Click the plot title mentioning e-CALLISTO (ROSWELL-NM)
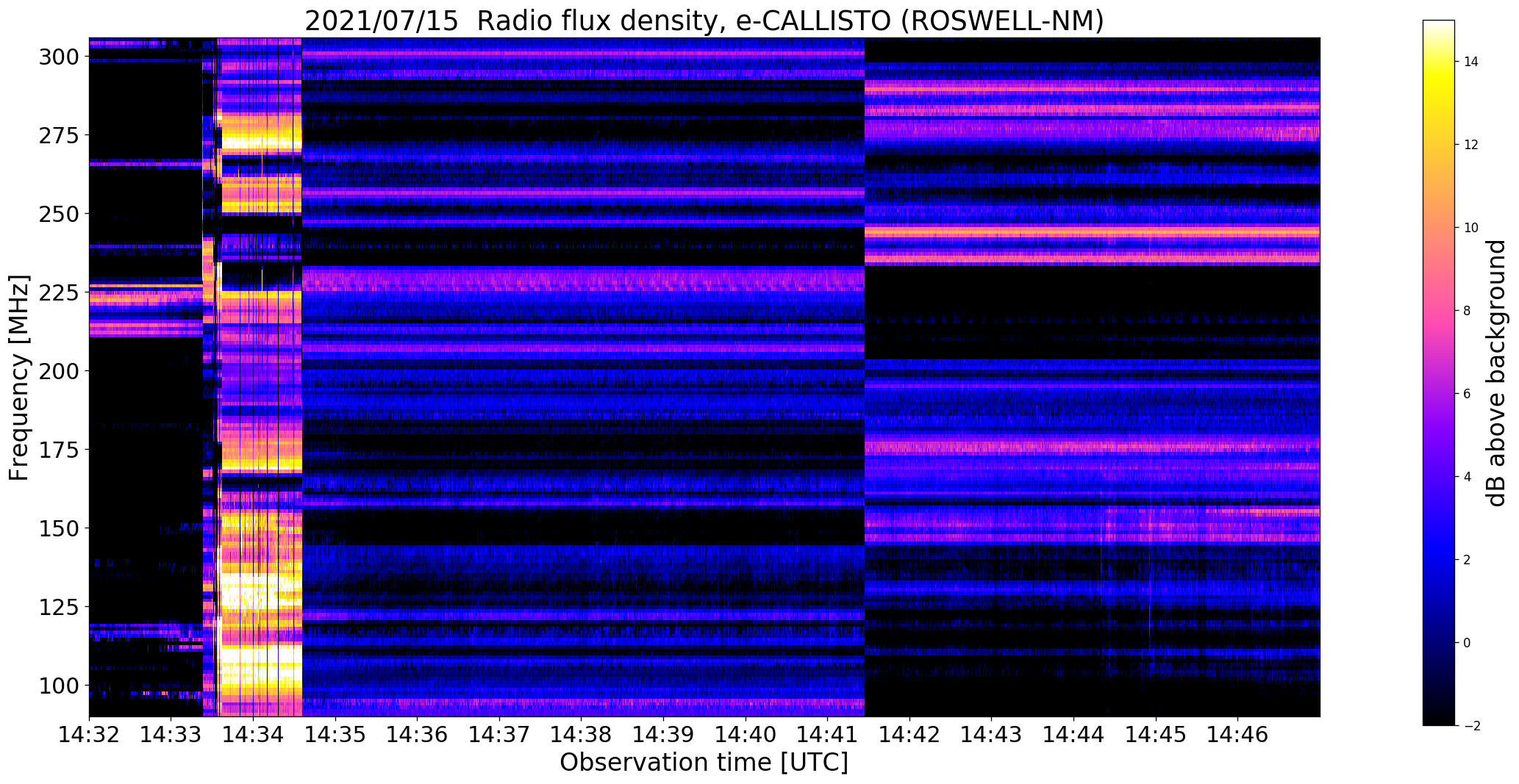1519x784 pixels. pyautogui.click(x=704, y=21)
